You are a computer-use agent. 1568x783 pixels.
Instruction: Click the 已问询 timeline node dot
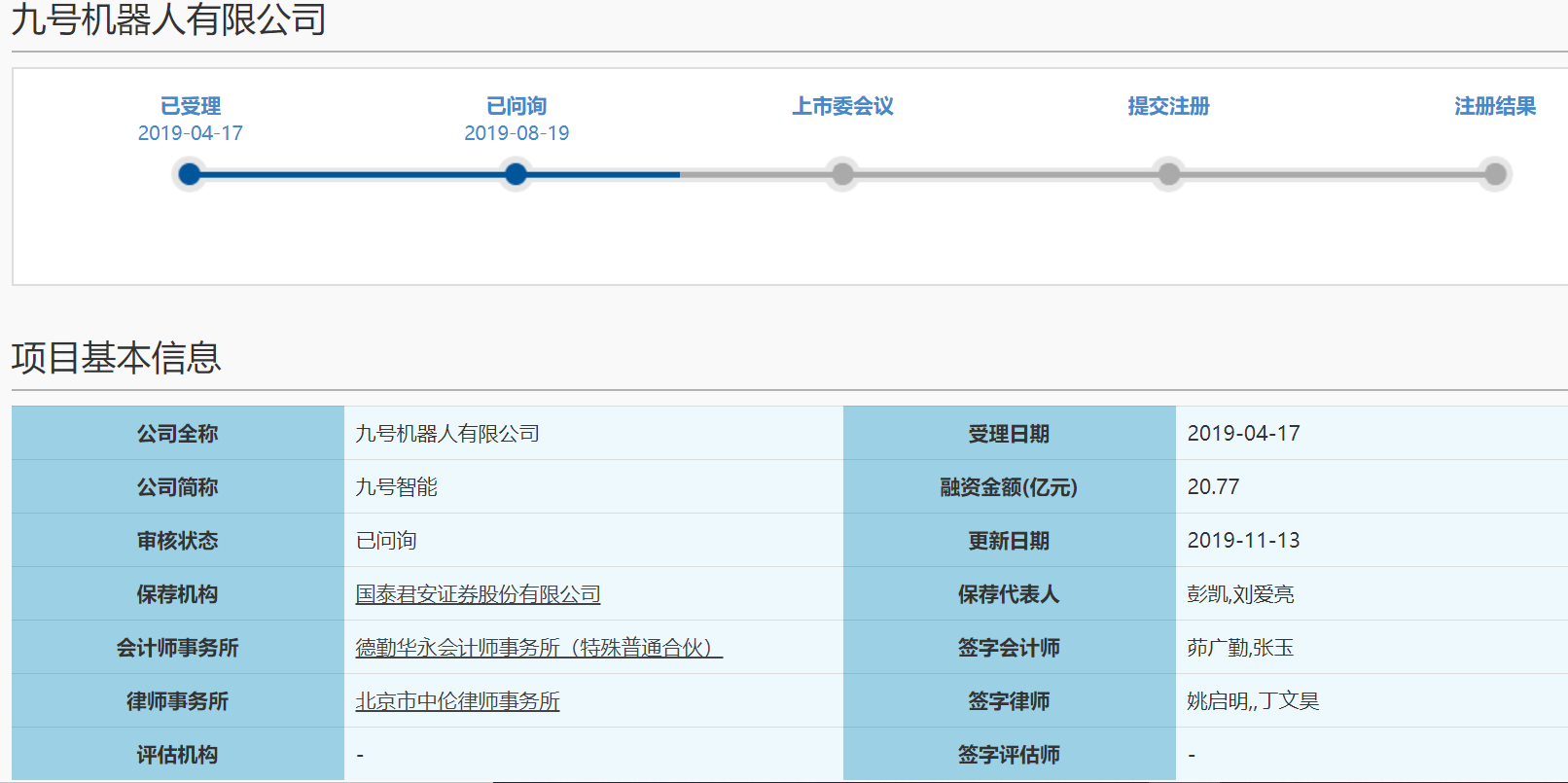pos(516,174)
